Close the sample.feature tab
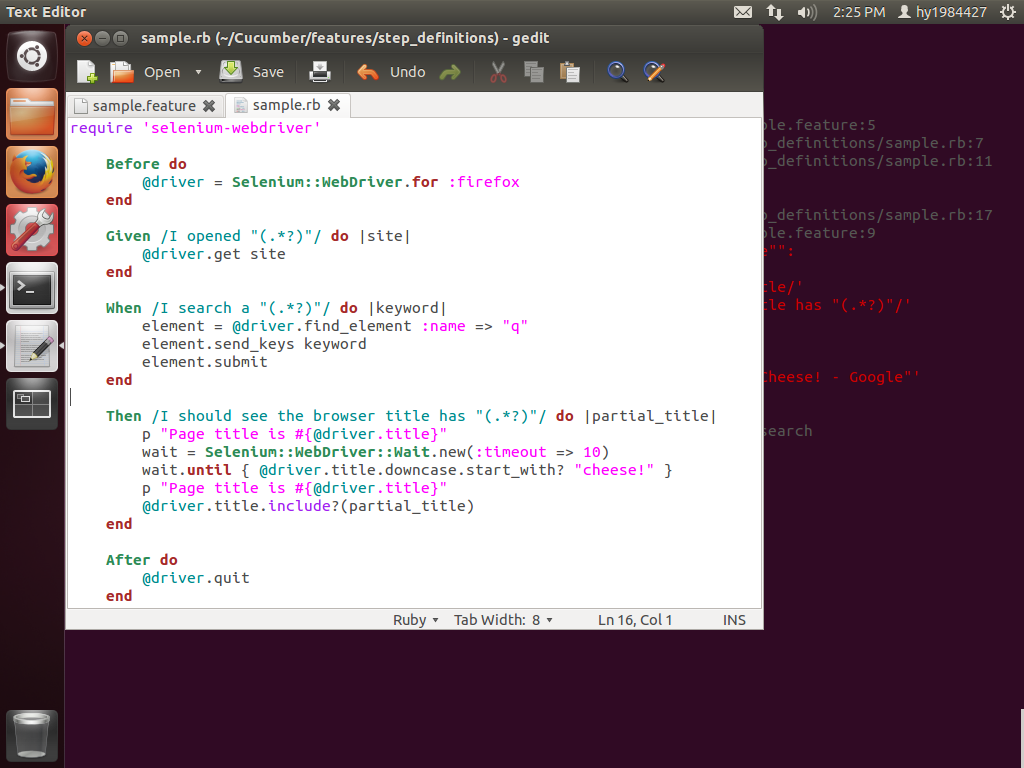 pos(209,106)
